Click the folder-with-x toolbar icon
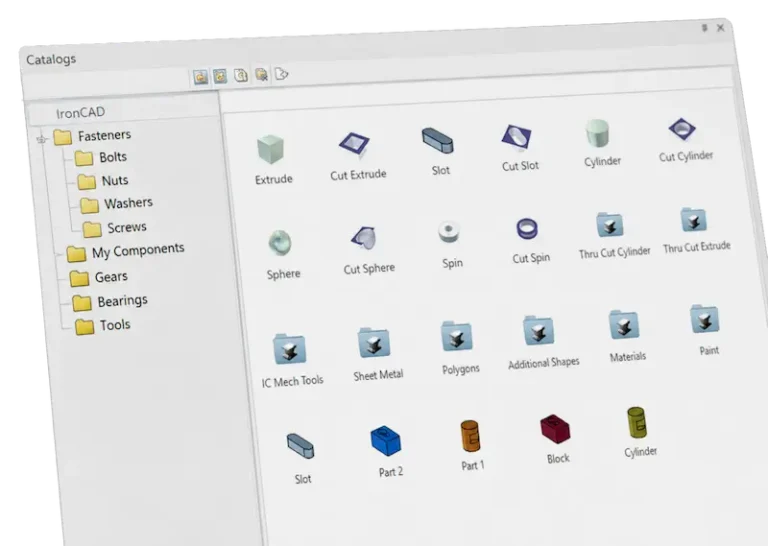This screenshot has width=768, height=546. click(262, 75)
